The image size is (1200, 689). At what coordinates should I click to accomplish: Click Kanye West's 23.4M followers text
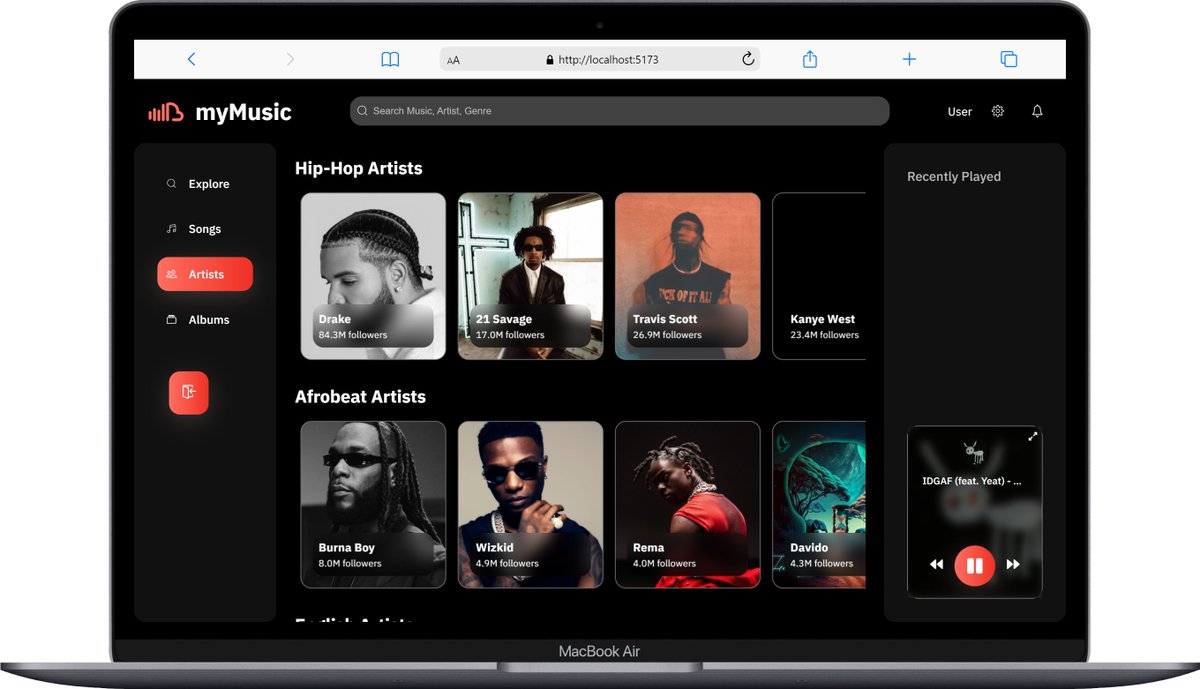(x=824, y=335)
